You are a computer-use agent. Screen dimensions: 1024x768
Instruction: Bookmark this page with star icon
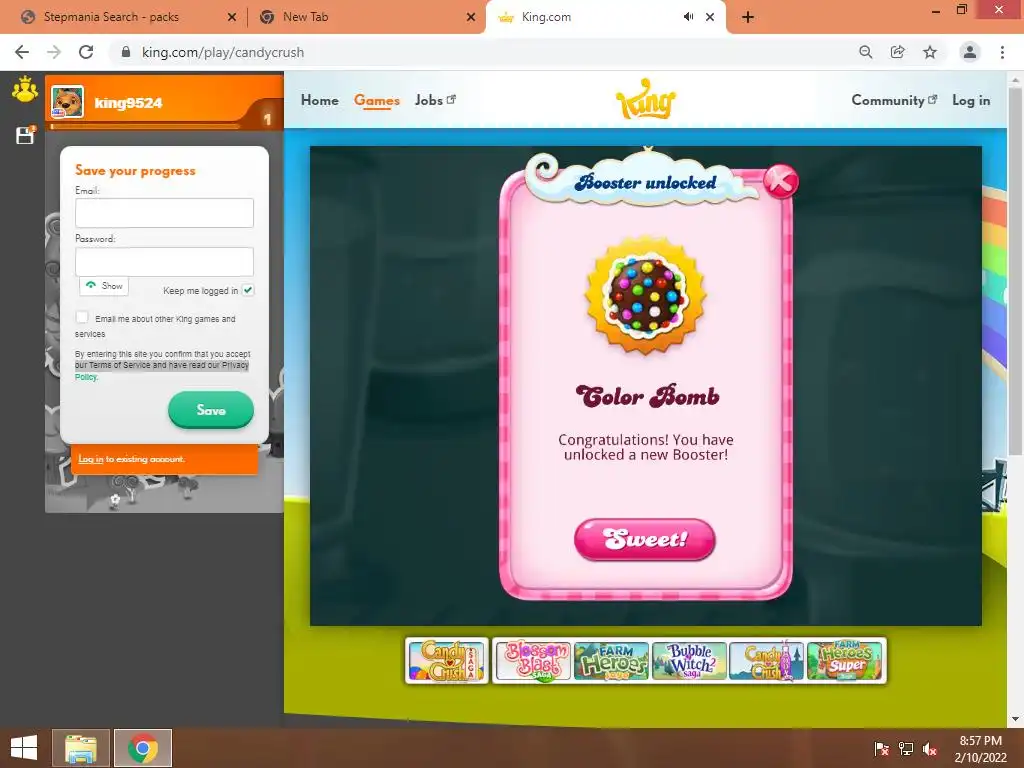pyautogui.click(x=930, y=52)
